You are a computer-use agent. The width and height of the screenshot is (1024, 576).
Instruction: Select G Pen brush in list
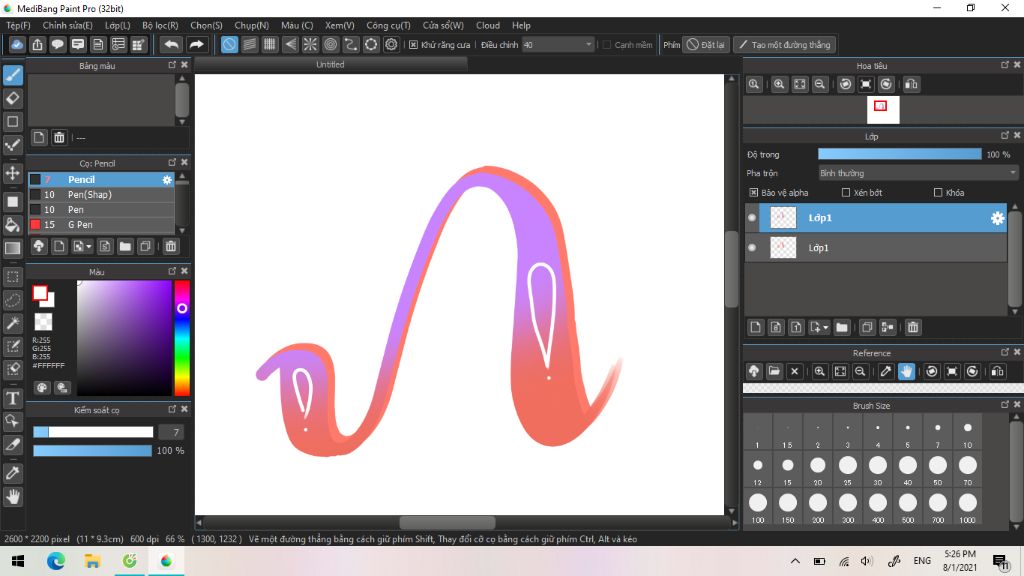point(101,225)
